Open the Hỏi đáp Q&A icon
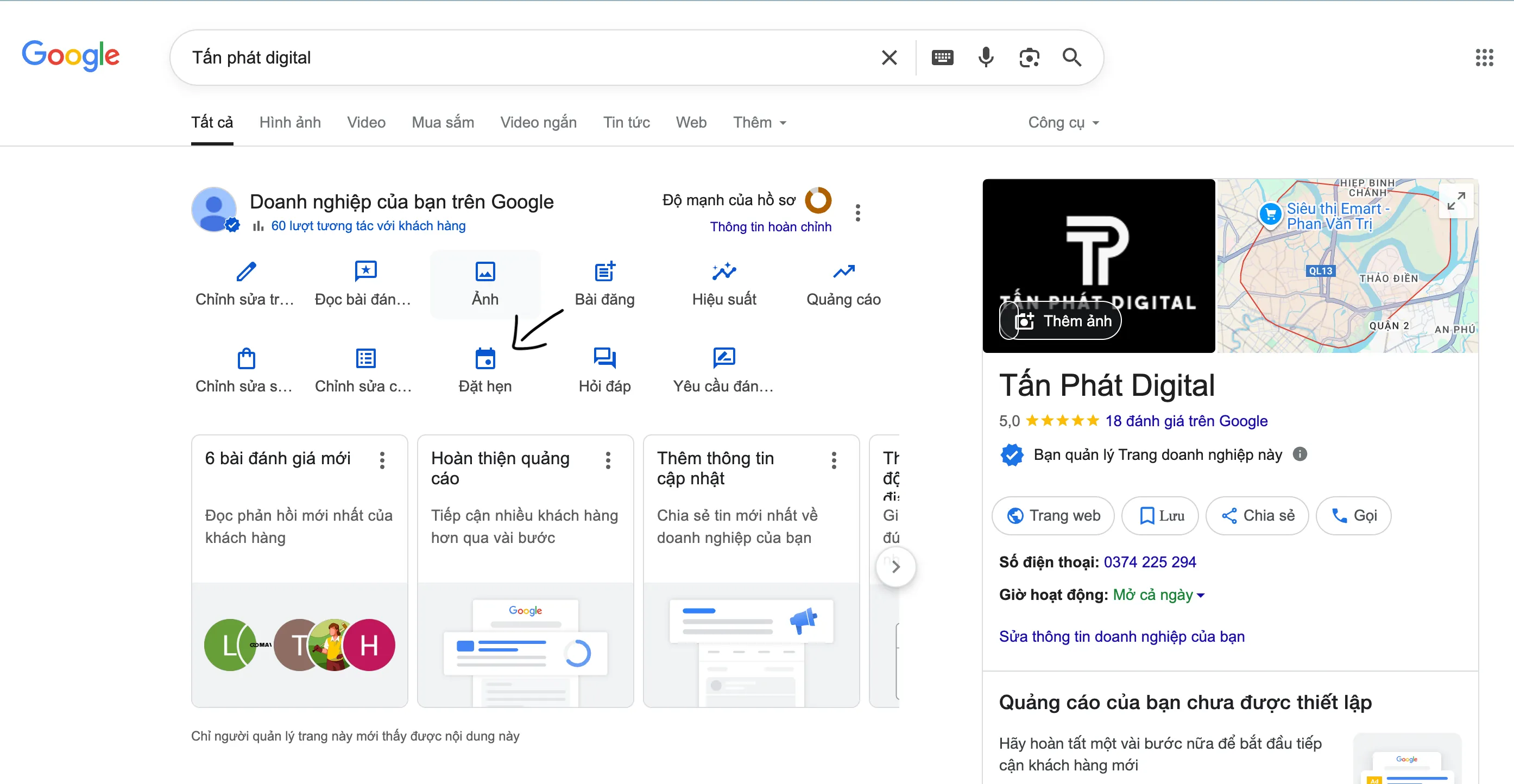The image size is (1514, 784). 605,357
